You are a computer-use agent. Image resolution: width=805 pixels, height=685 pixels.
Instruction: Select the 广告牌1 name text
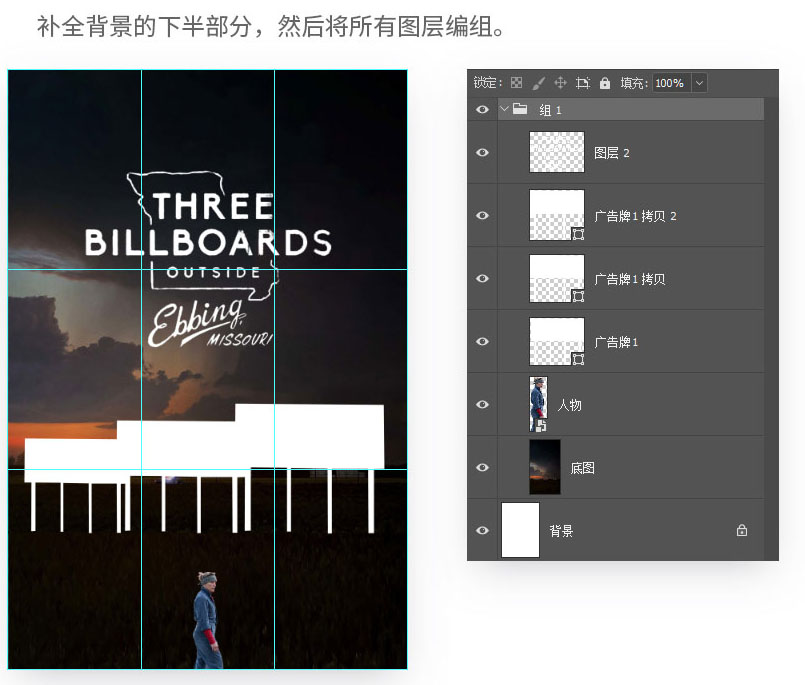click(616, 342)
